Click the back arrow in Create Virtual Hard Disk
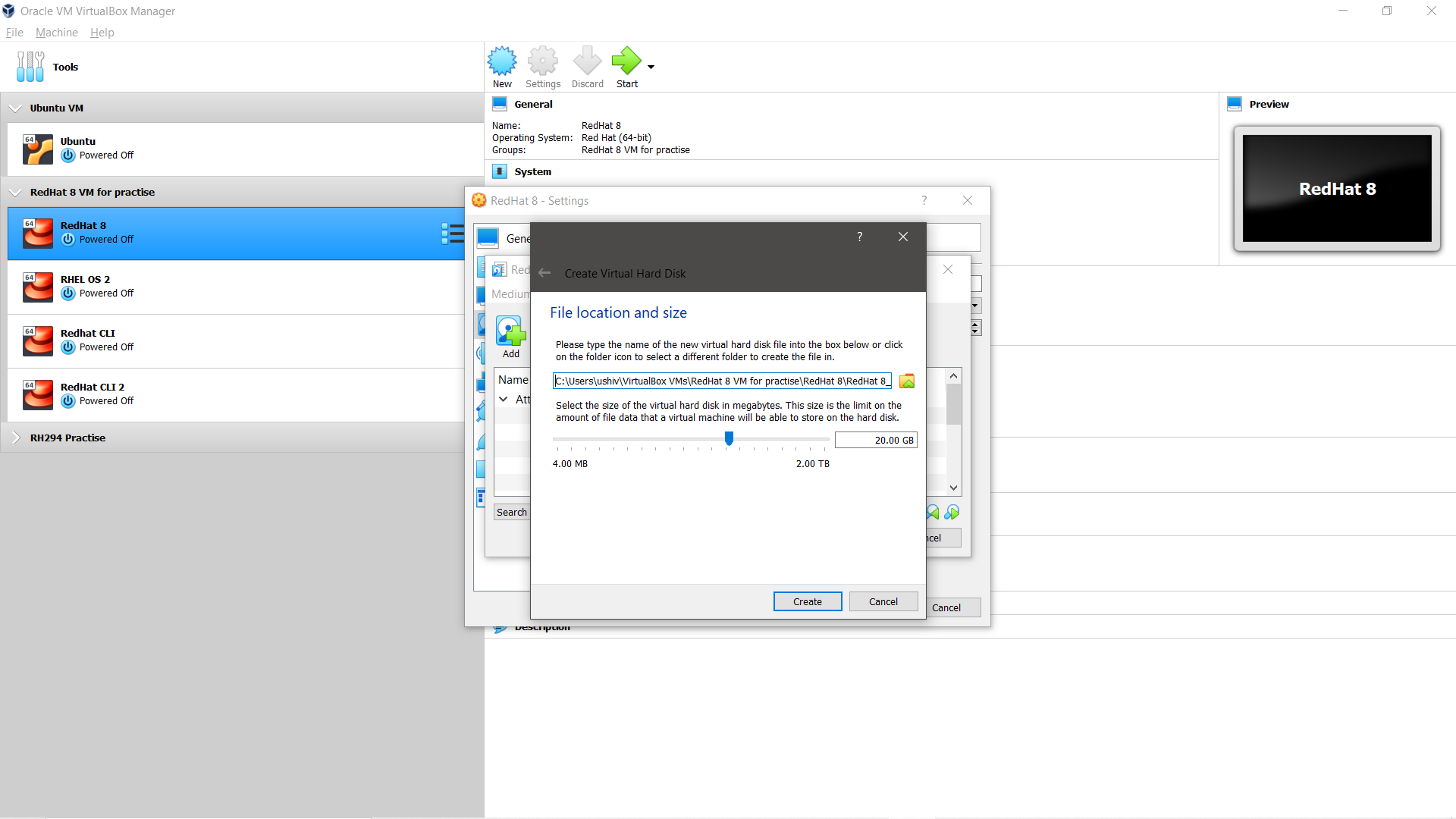Screen dimensions: 1456x819 (x=544, y=273)
